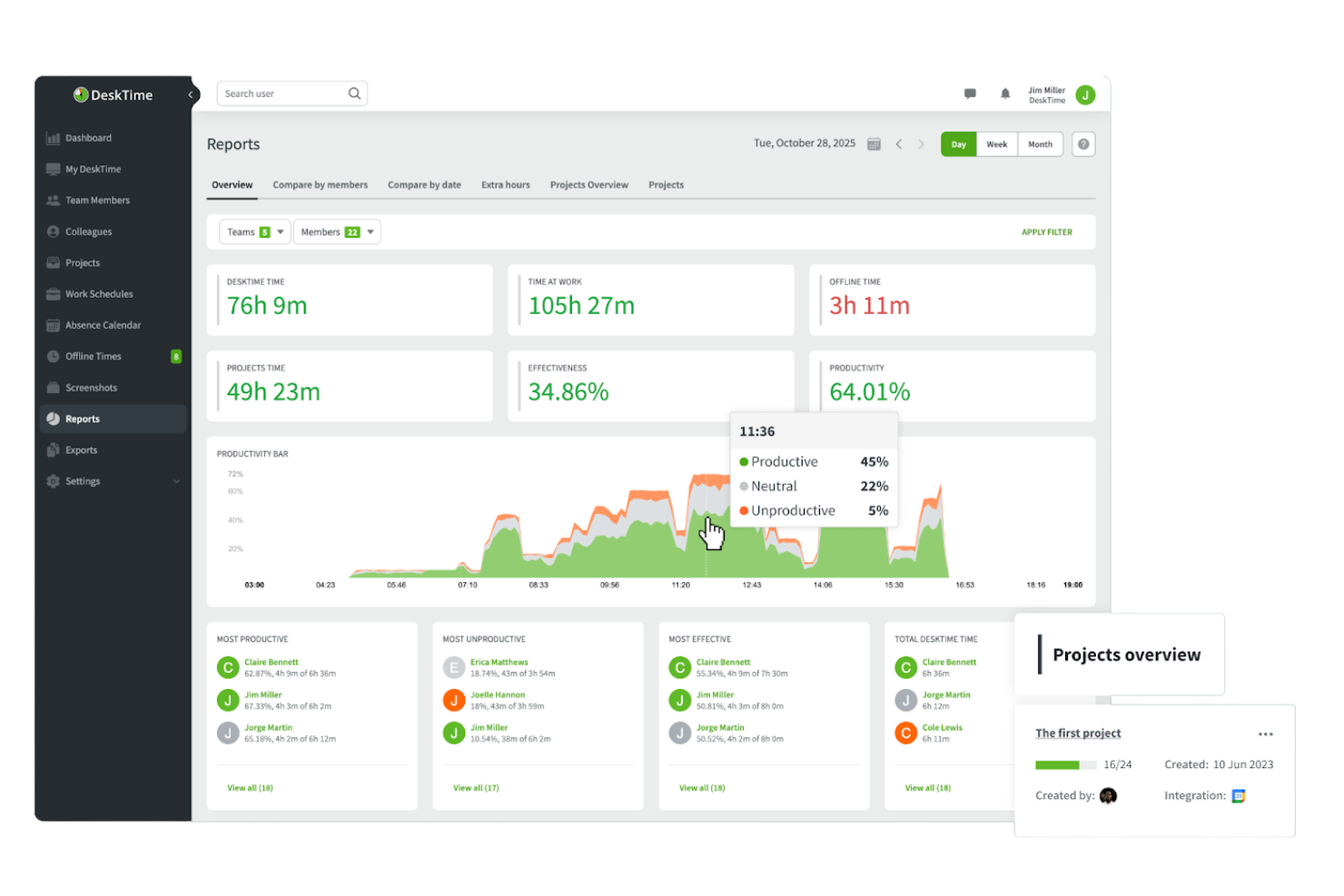
Task: Open the Screenshots section
Action: tap(93, 387)
